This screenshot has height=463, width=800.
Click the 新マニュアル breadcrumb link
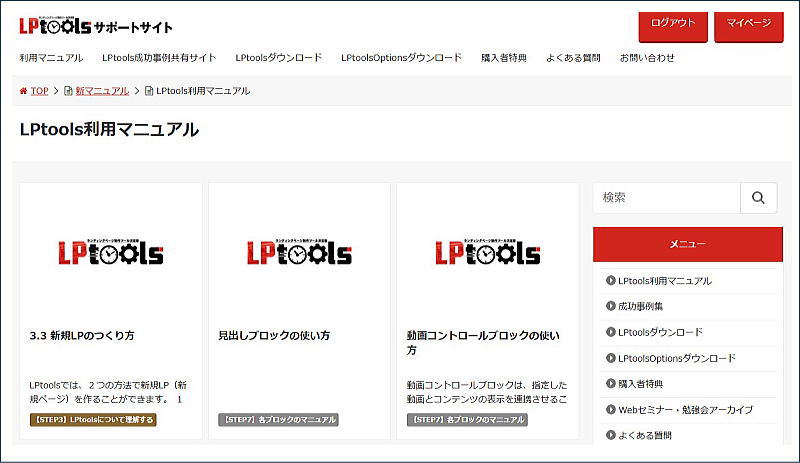pos(101,91)
